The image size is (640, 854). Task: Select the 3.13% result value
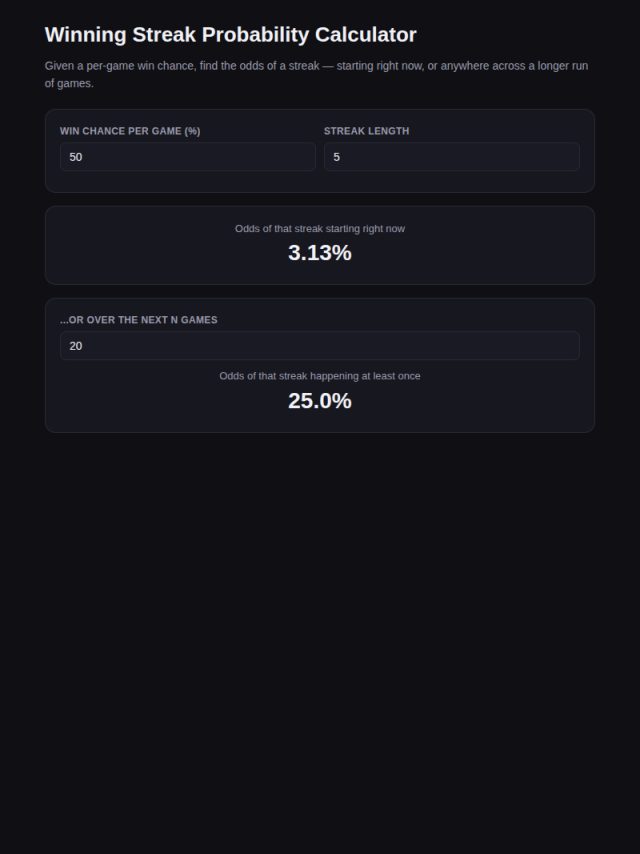[x=320, y=253]
